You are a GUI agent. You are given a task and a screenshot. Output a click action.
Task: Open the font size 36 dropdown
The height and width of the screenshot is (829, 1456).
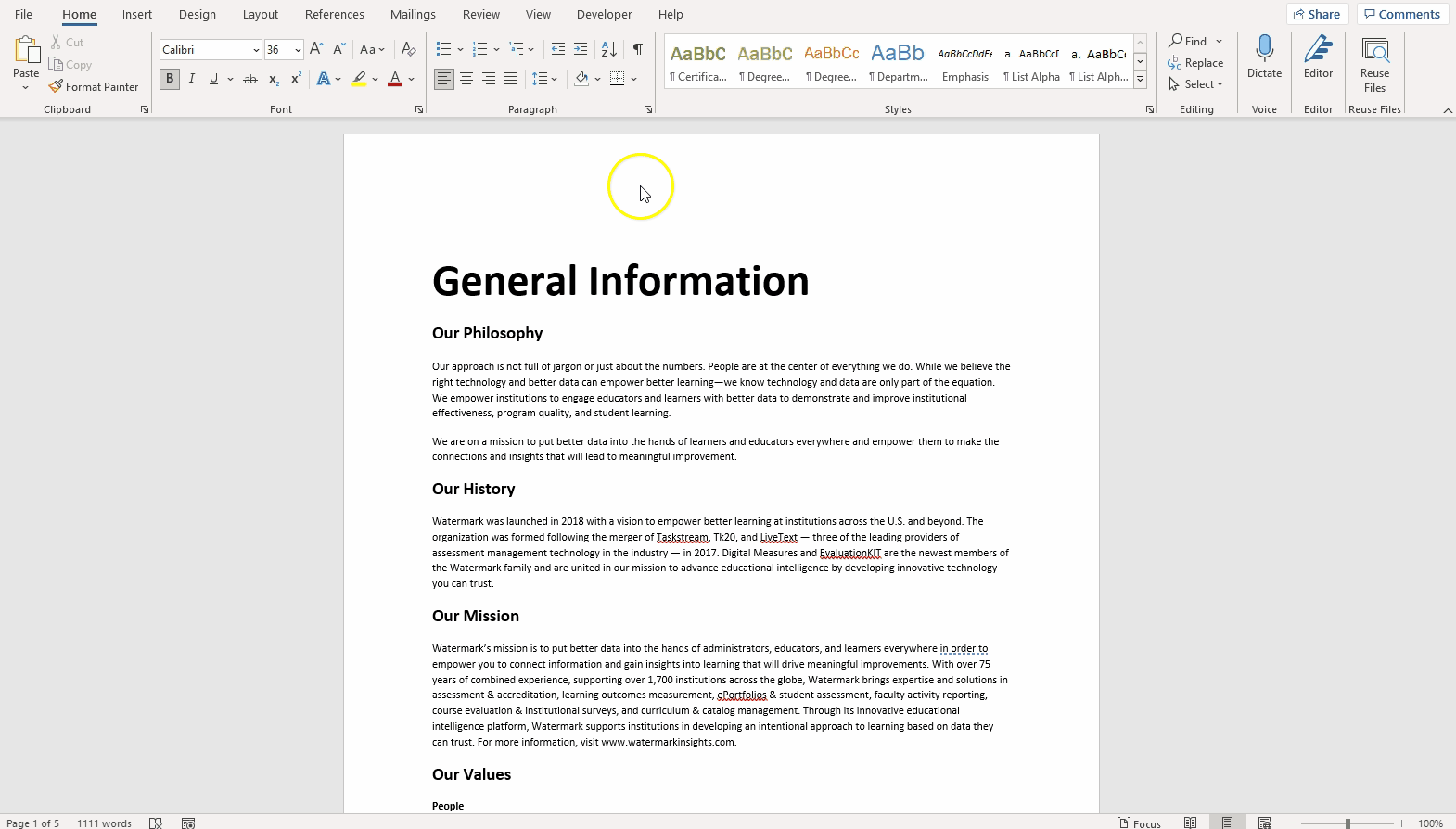pyautogui.click(x=298, y=50)
